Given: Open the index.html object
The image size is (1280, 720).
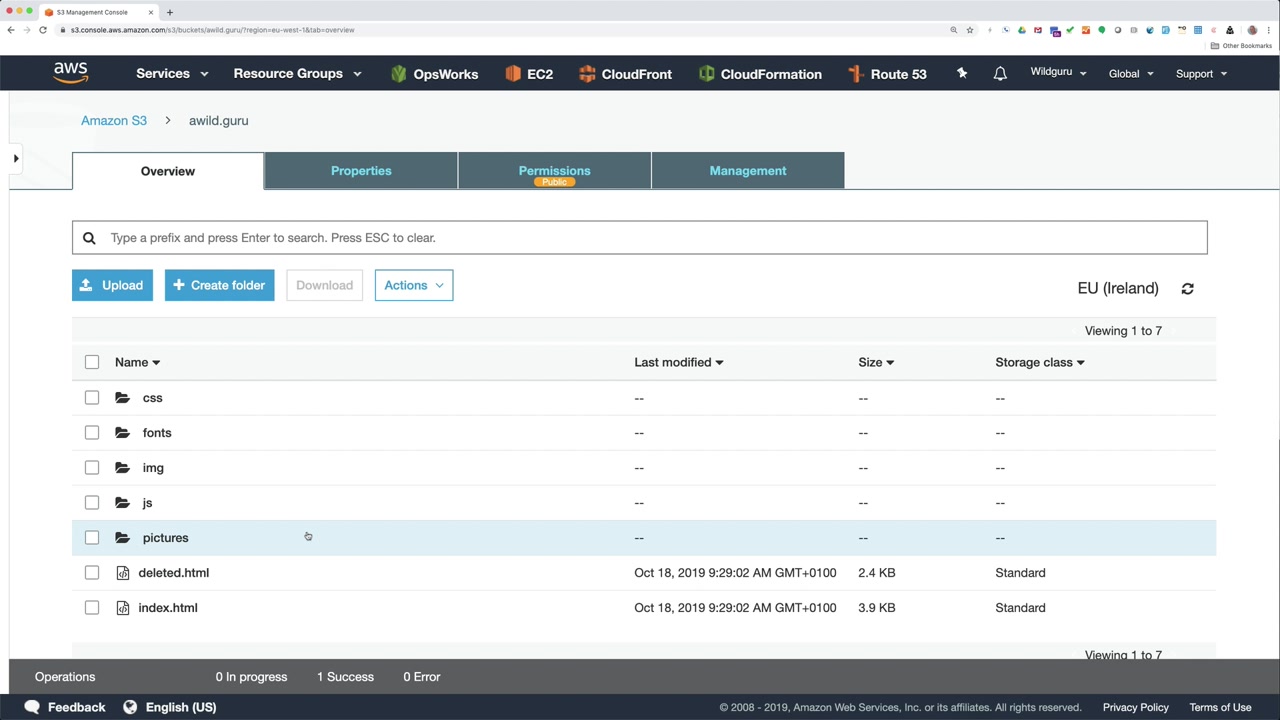Looking at the screenshot, I should [x=168, y=608].
